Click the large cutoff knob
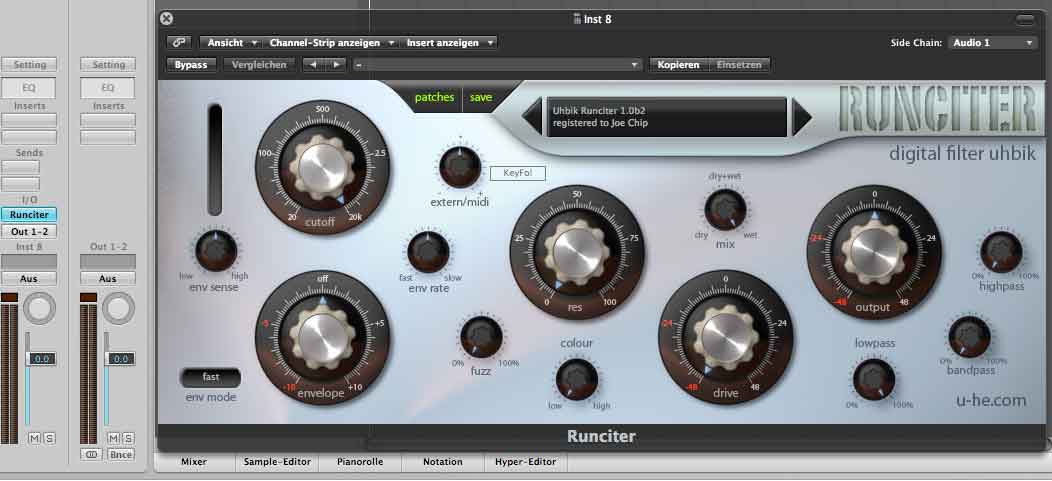This screenshot has width=1052, height=481. point(322,168)
